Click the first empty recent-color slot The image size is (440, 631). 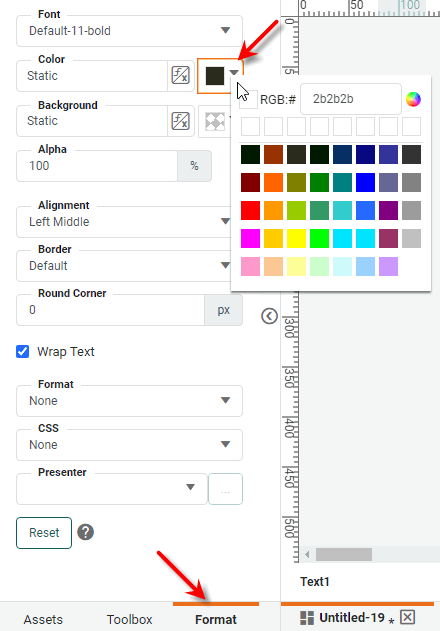pos(250,127)
